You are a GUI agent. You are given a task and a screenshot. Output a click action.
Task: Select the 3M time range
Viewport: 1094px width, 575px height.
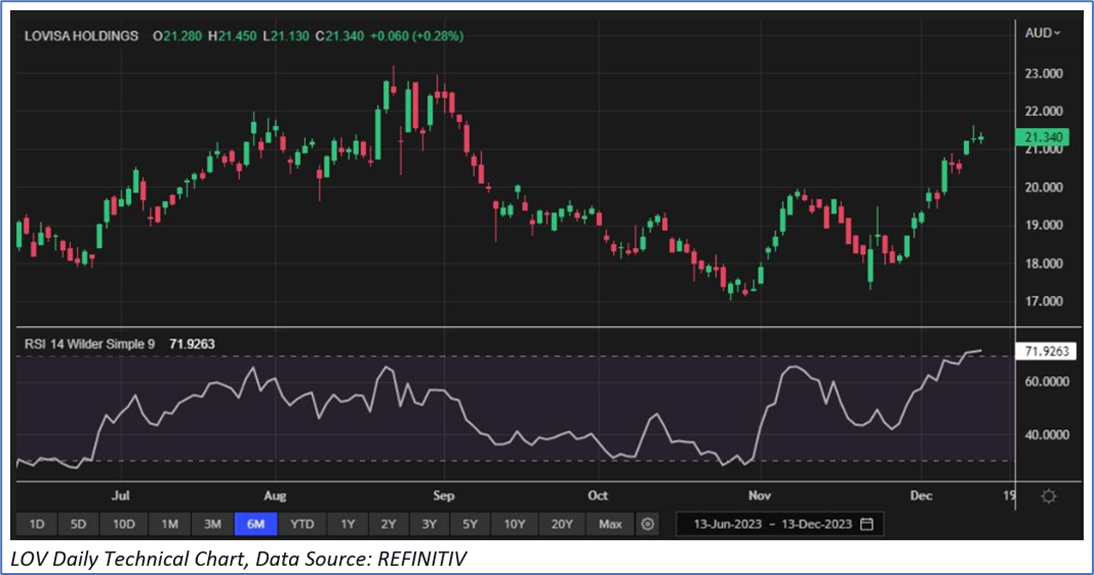(212, 524)
